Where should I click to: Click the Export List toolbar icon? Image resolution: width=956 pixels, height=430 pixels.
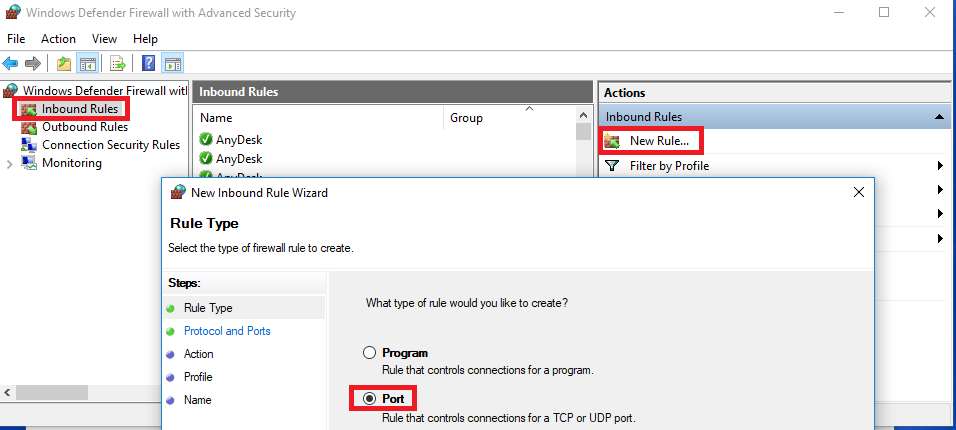(118, 64)
